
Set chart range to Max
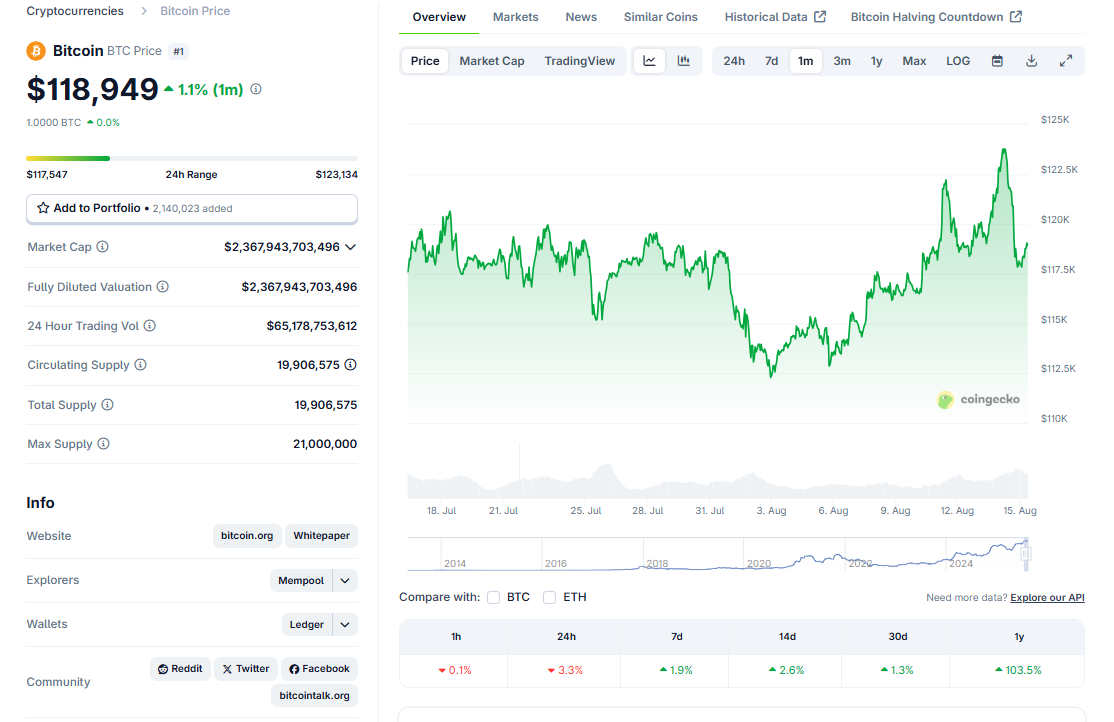click(914, 61)
